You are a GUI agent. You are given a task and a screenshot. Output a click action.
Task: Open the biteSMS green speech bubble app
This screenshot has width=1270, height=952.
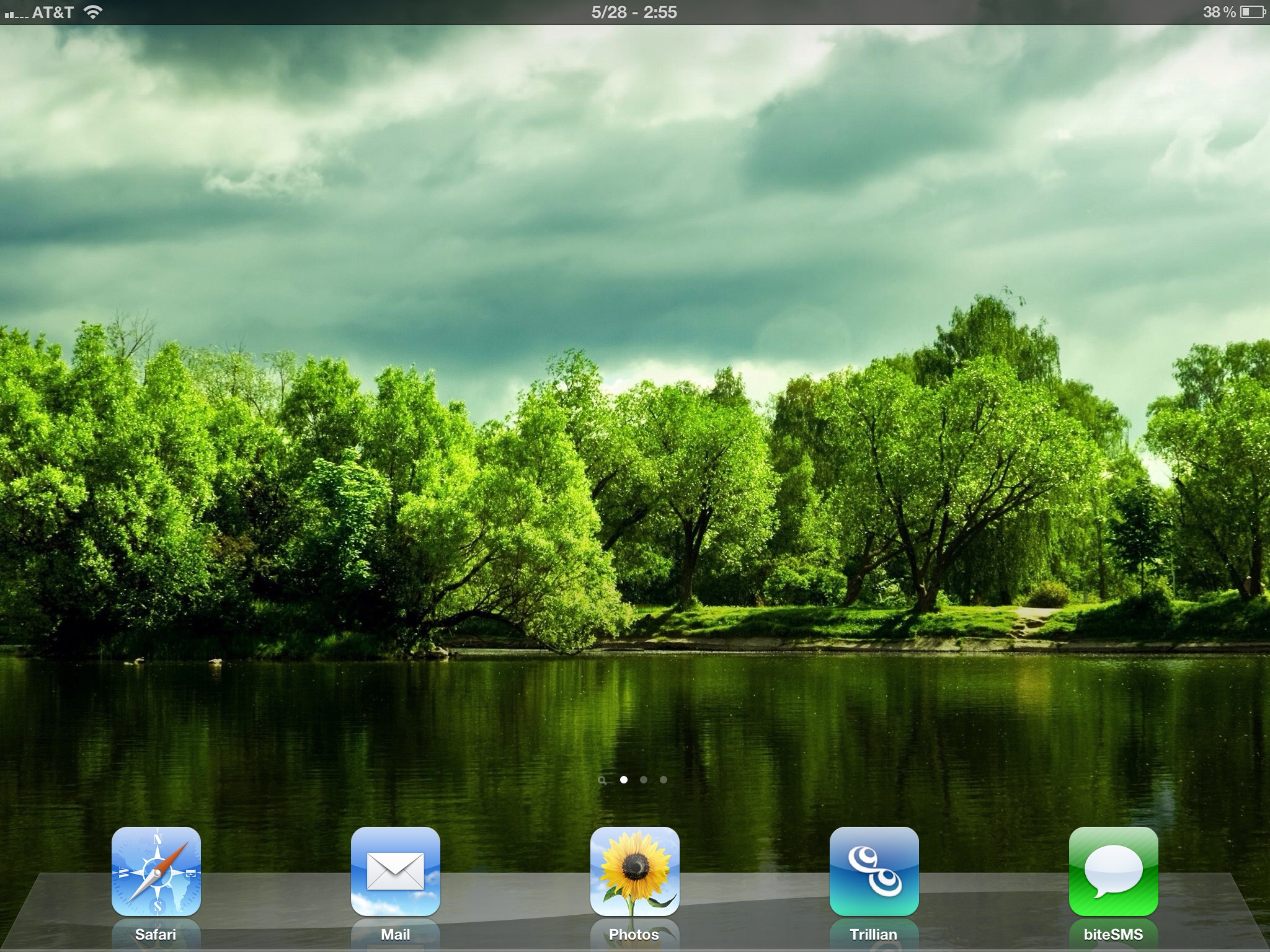pyautogui.click(x=1113, y=871)
